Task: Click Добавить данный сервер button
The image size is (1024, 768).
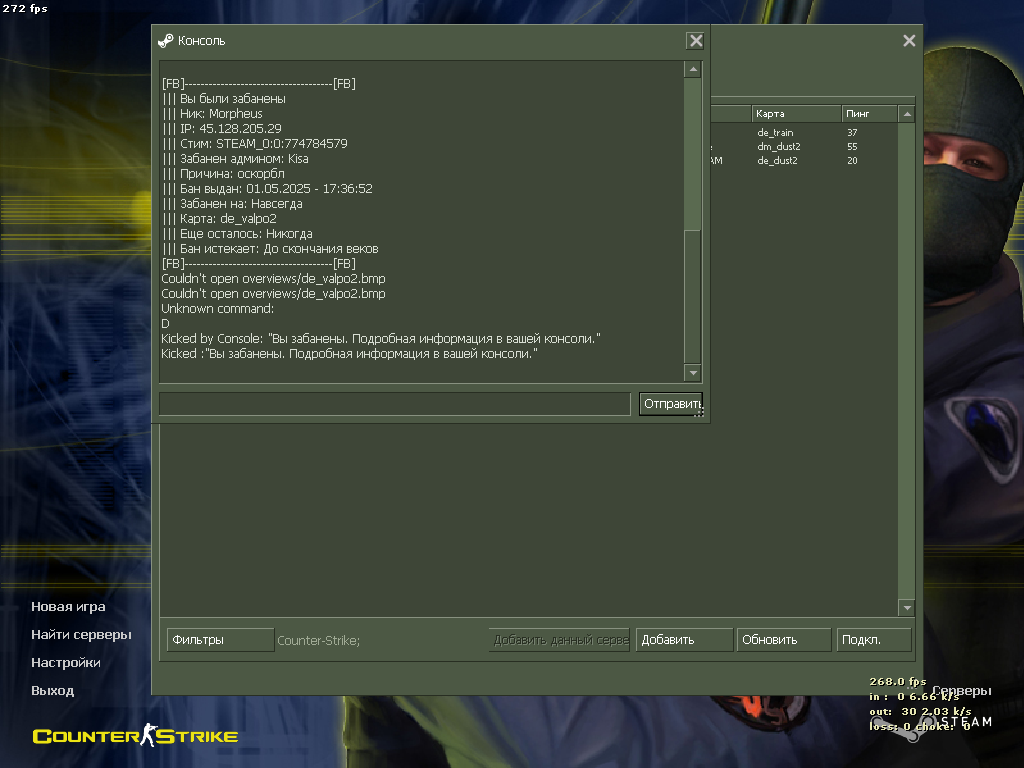Action: click(x=560, y=639)
